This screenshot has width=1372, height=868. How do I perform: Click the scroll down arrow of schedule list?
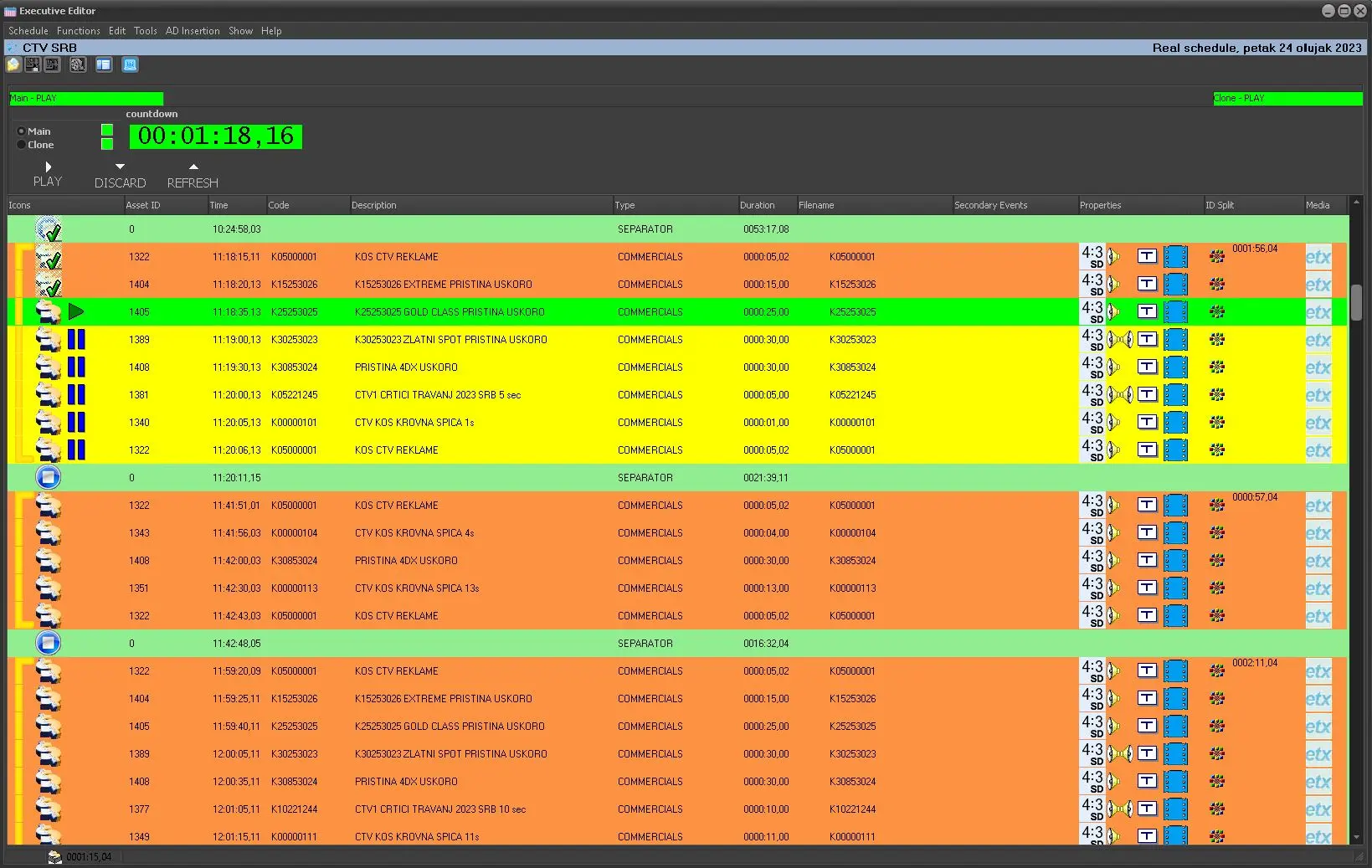pos(1356,837)
